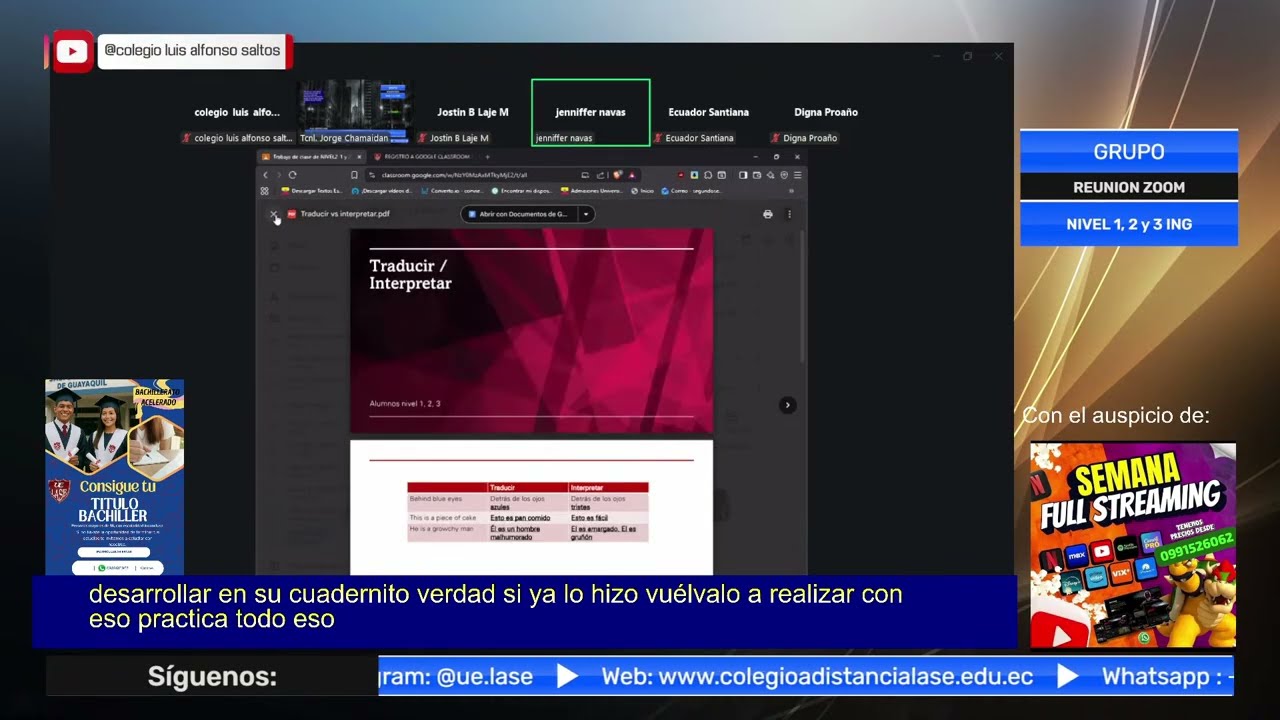Print the Traducir vs interpretar PDF
Viewport: 1280px width, 720px height.
(x=767, y=214)
